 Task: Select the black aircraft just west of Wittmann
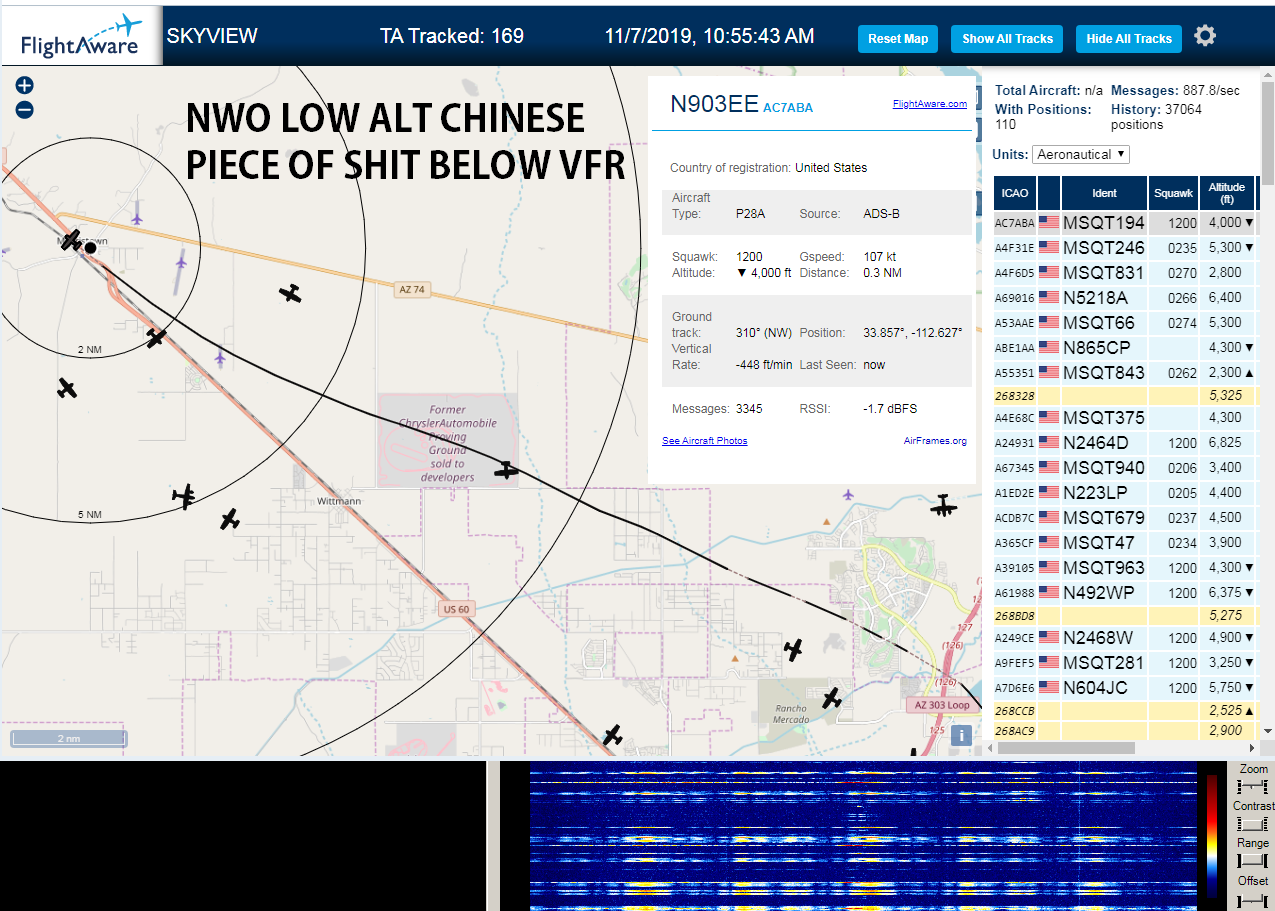pos(230,519)
